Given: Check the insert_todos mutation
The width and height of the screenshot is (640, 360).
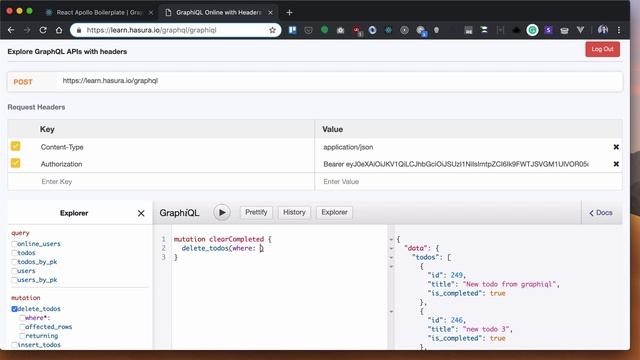Looking at the screenshot, I should [14, 344].
